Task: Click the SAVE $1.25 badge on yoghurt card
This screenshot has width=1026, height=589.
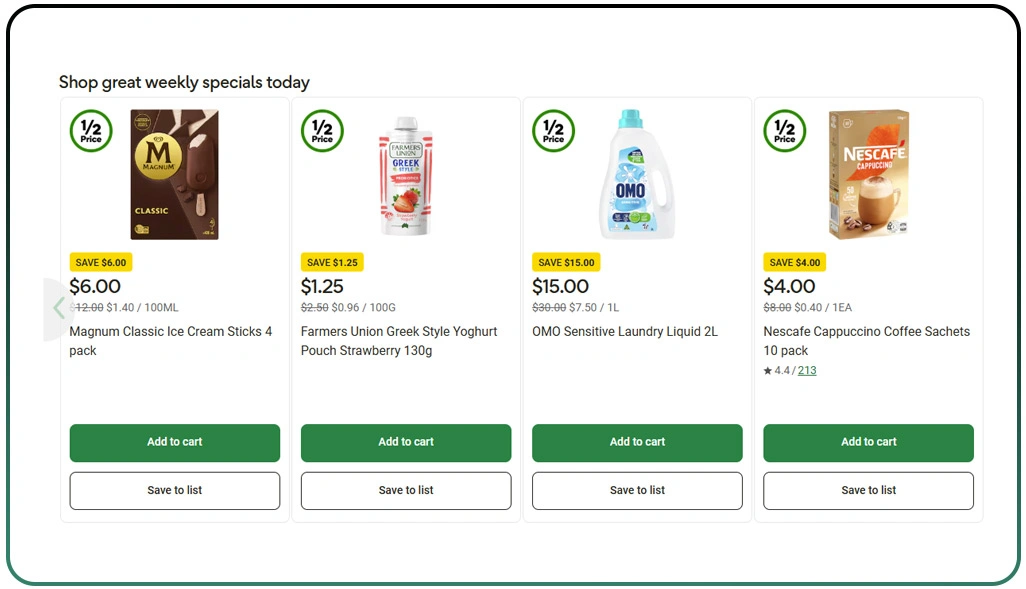Action: click(332, 261)
